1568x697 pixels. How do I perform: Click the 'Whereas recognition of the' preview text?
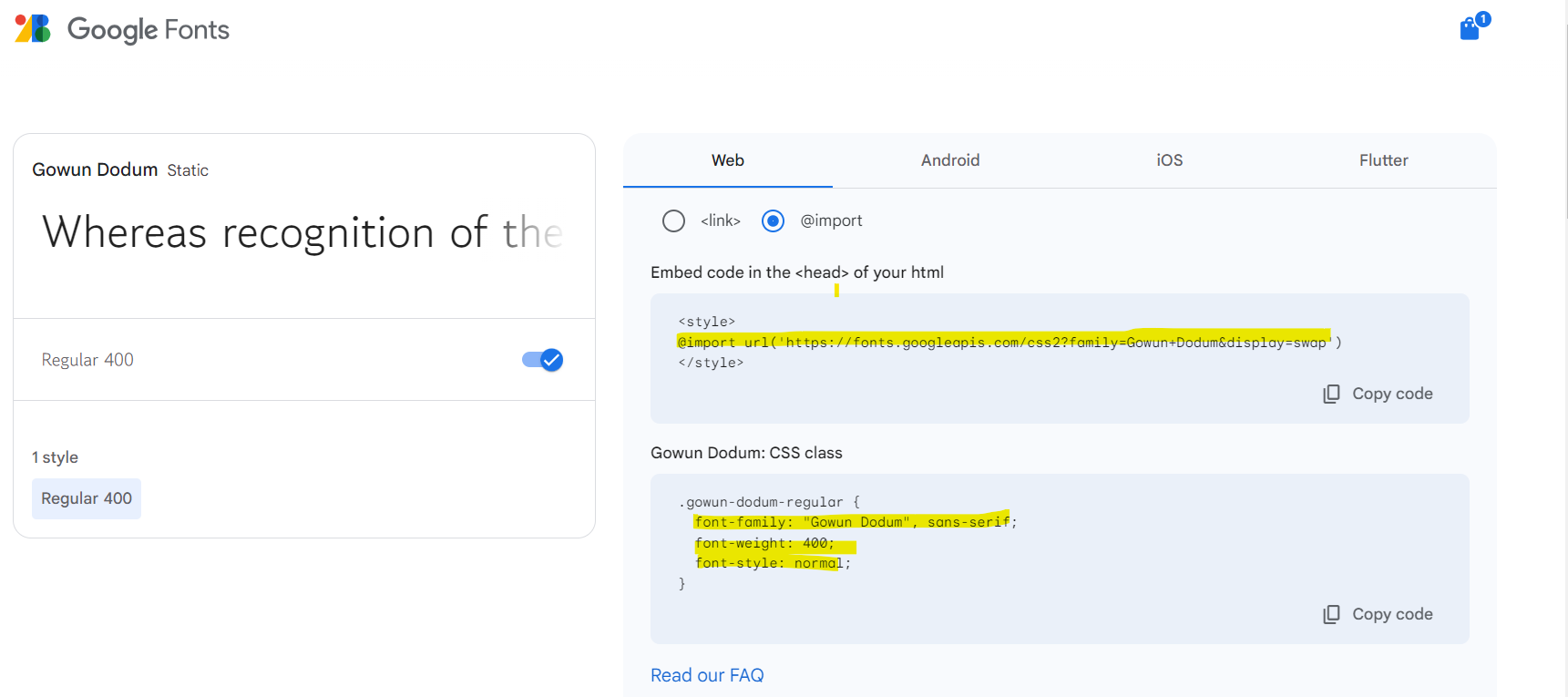click(302, 232)
